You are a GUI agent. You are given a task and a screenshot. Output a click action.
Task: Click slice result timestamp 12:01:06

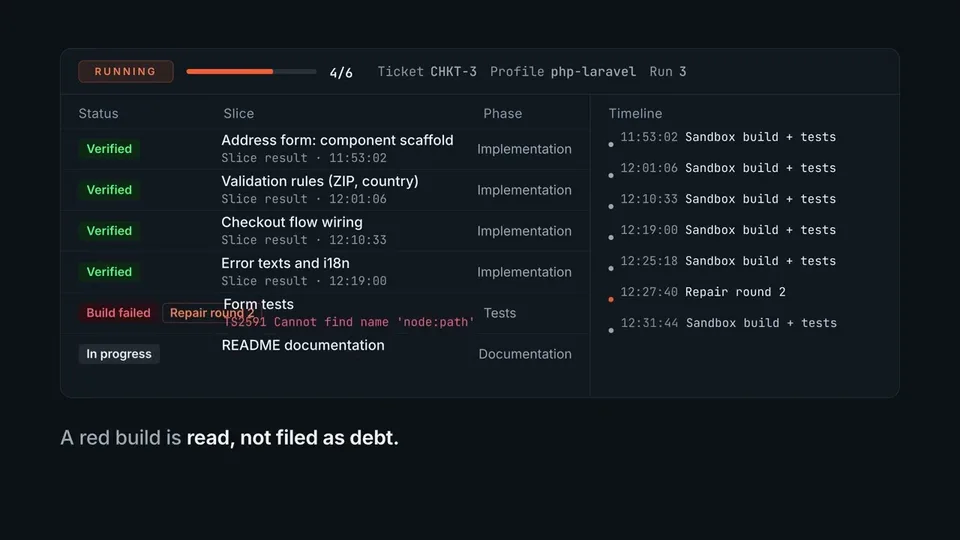click(358, 199)
